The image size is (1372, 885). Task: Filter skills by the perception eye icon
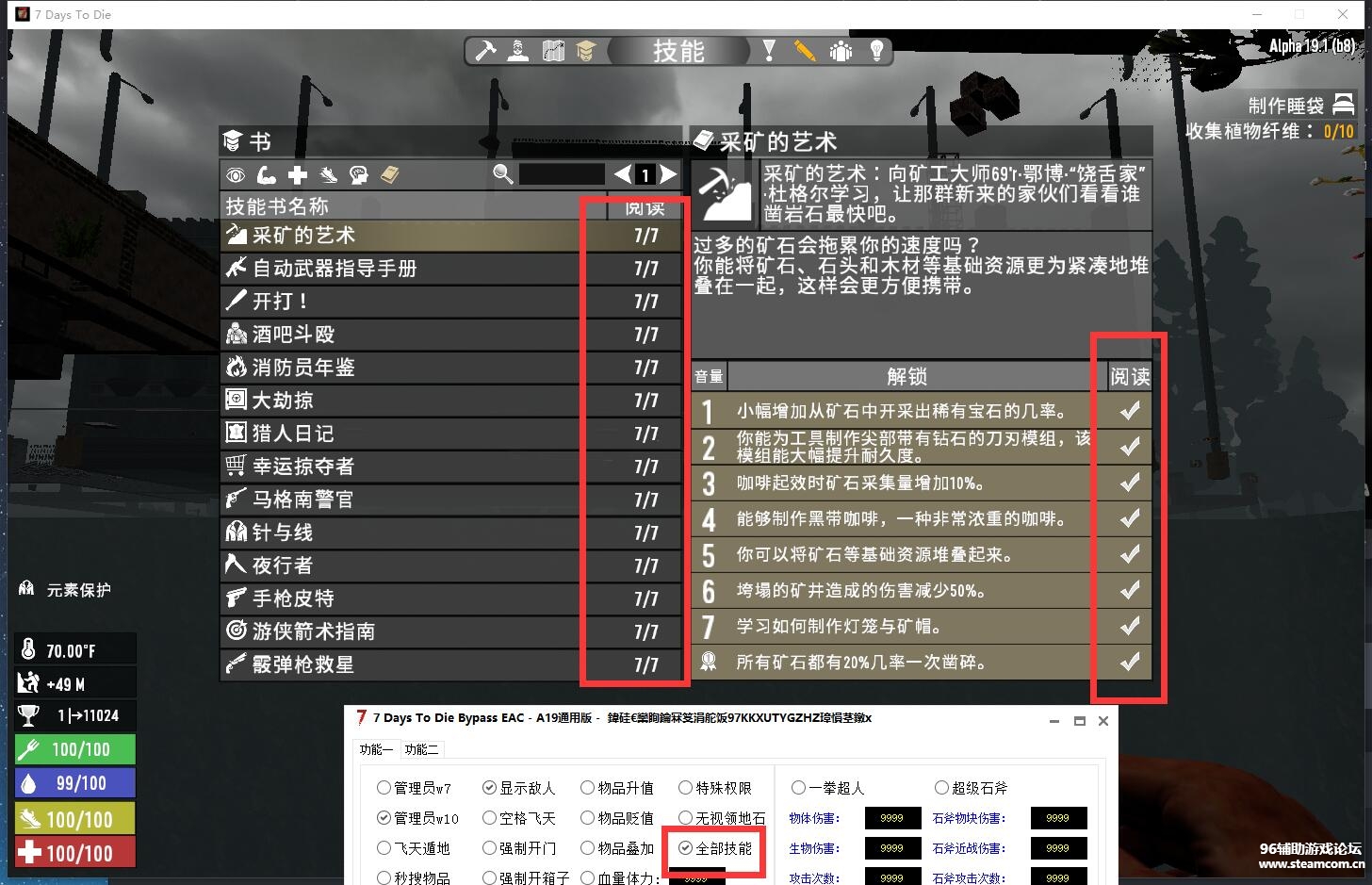[x=236, y=174]
